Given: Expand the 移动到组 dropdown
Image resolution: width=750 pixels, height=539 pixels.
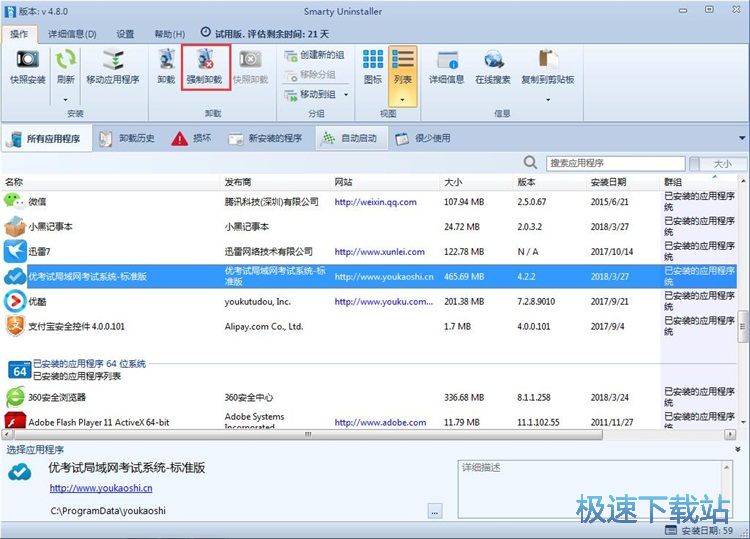Looking at the screenshot, I should point(346,95).
